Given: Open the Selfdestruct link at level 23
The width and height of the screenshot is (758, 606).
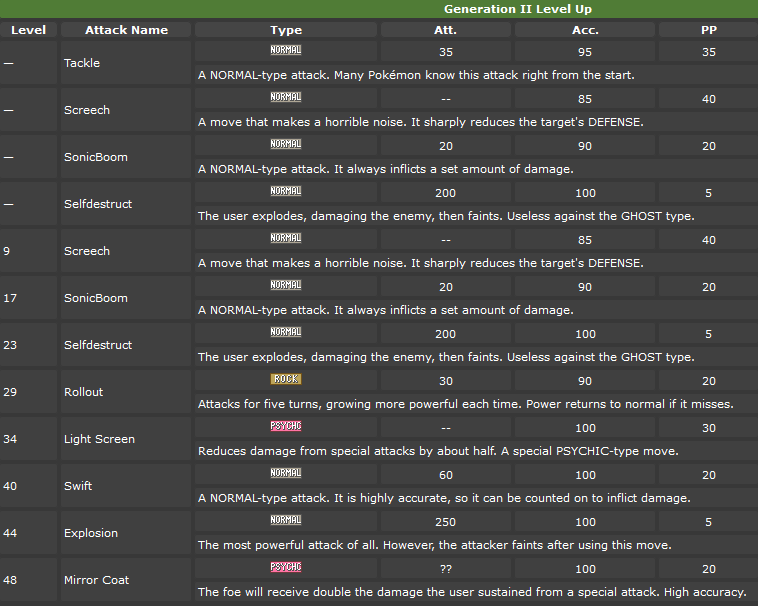Looking at the screenshot, I should (x=98, y=345).
